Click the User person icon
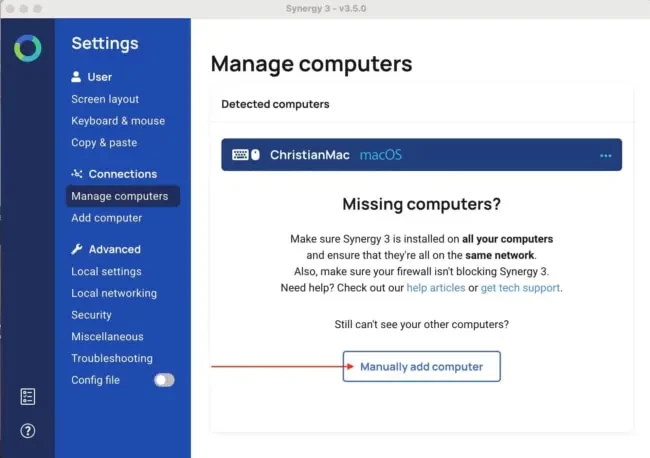Viewport: 650px width, 458px height. coord(76,77)
